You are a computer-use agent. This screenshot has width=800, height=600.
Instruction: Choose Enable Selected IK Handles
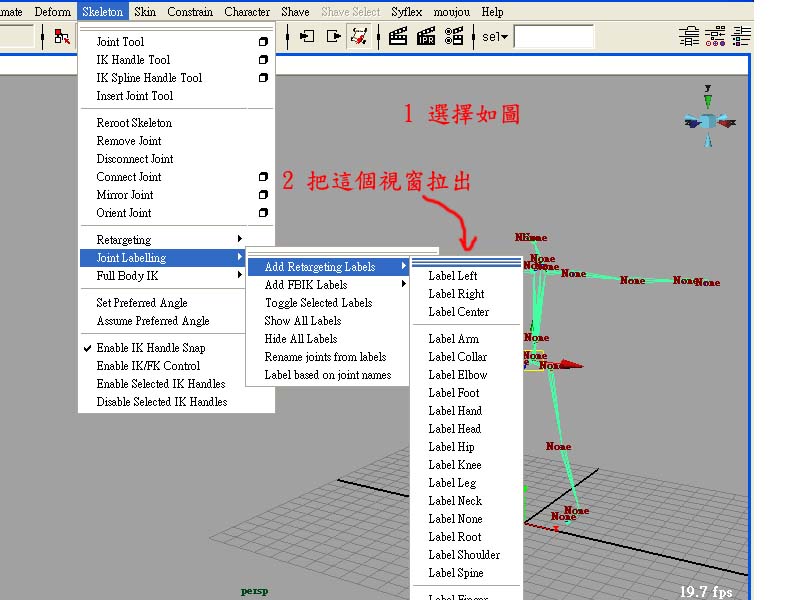[161, 383]
